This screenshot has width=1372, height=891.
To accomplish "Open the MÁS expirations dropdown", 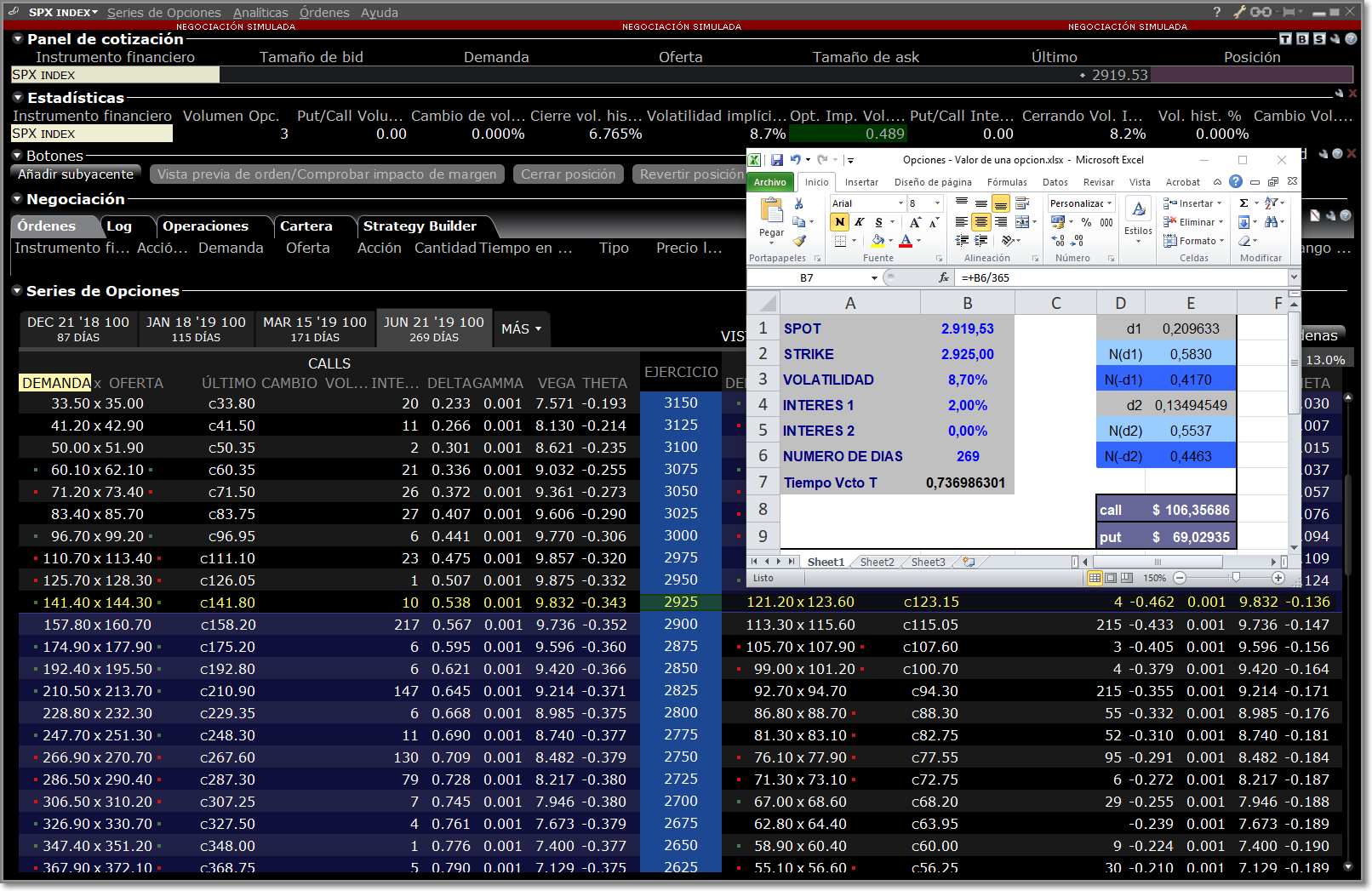I will 521,329.
